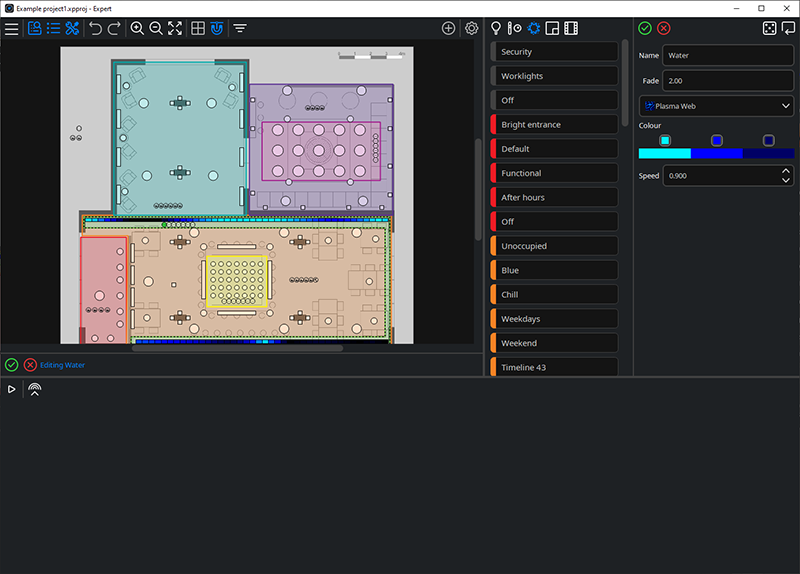Decrease Speed with the down arrow
The height and width of the screenshot is (574, 800).
[786, 181]
